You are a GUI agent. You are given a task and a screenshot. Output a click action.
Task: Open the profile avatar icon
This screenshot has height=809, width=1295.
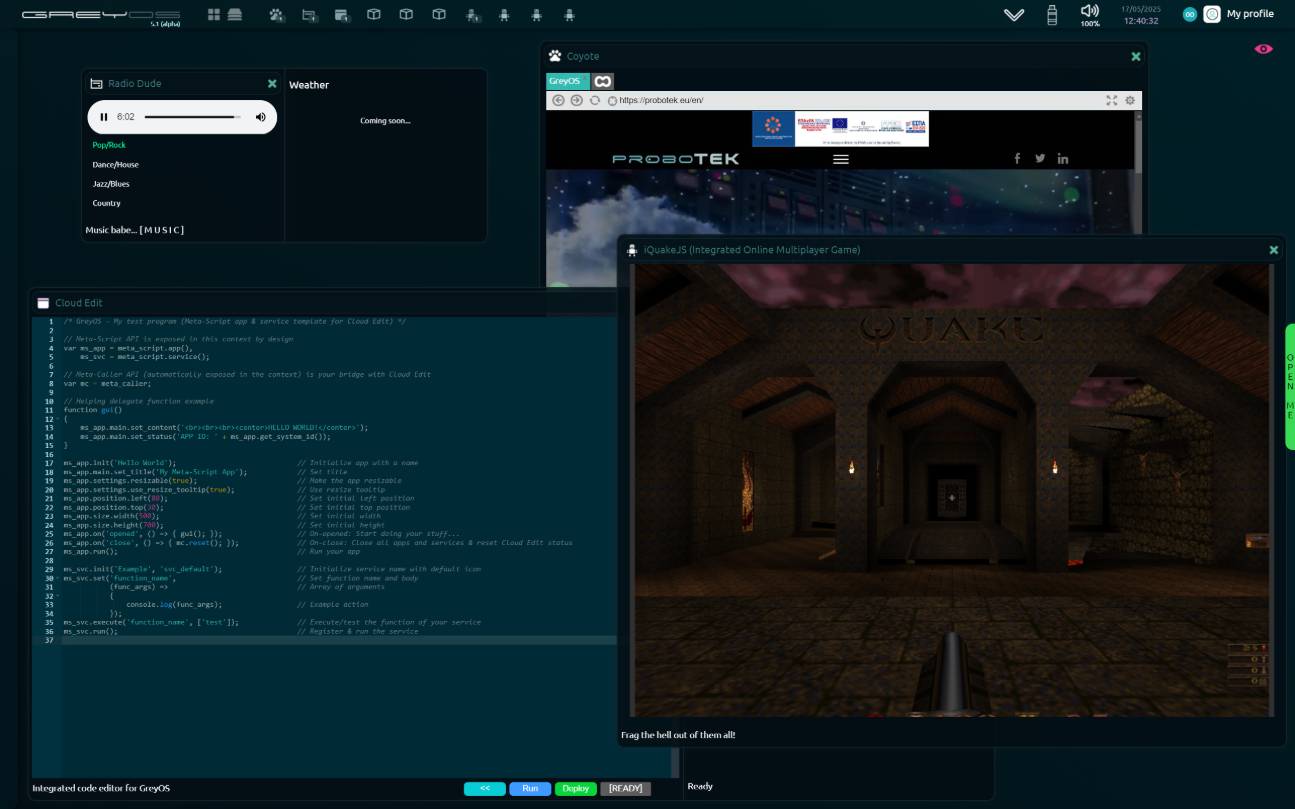pyautogui.click(x=1212, y=14)
